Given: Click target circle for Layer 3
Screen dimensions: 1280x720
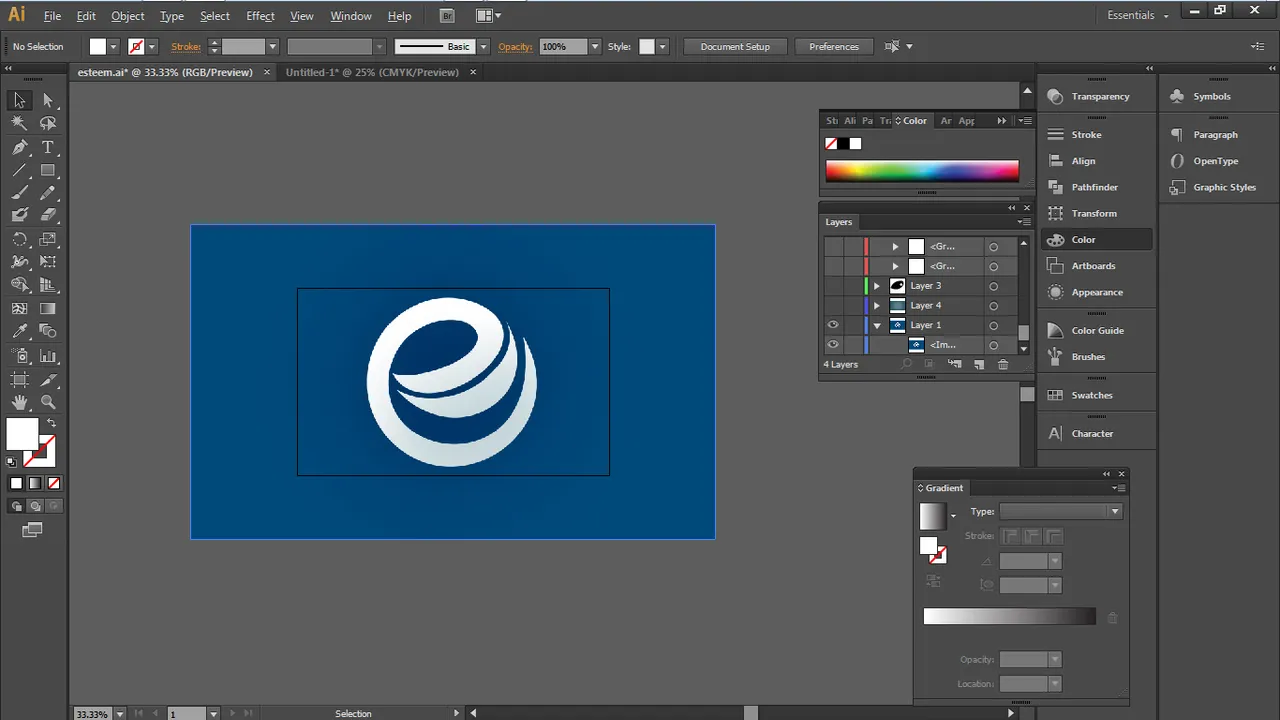Looking at the screenshot, I should coord(993,286).
